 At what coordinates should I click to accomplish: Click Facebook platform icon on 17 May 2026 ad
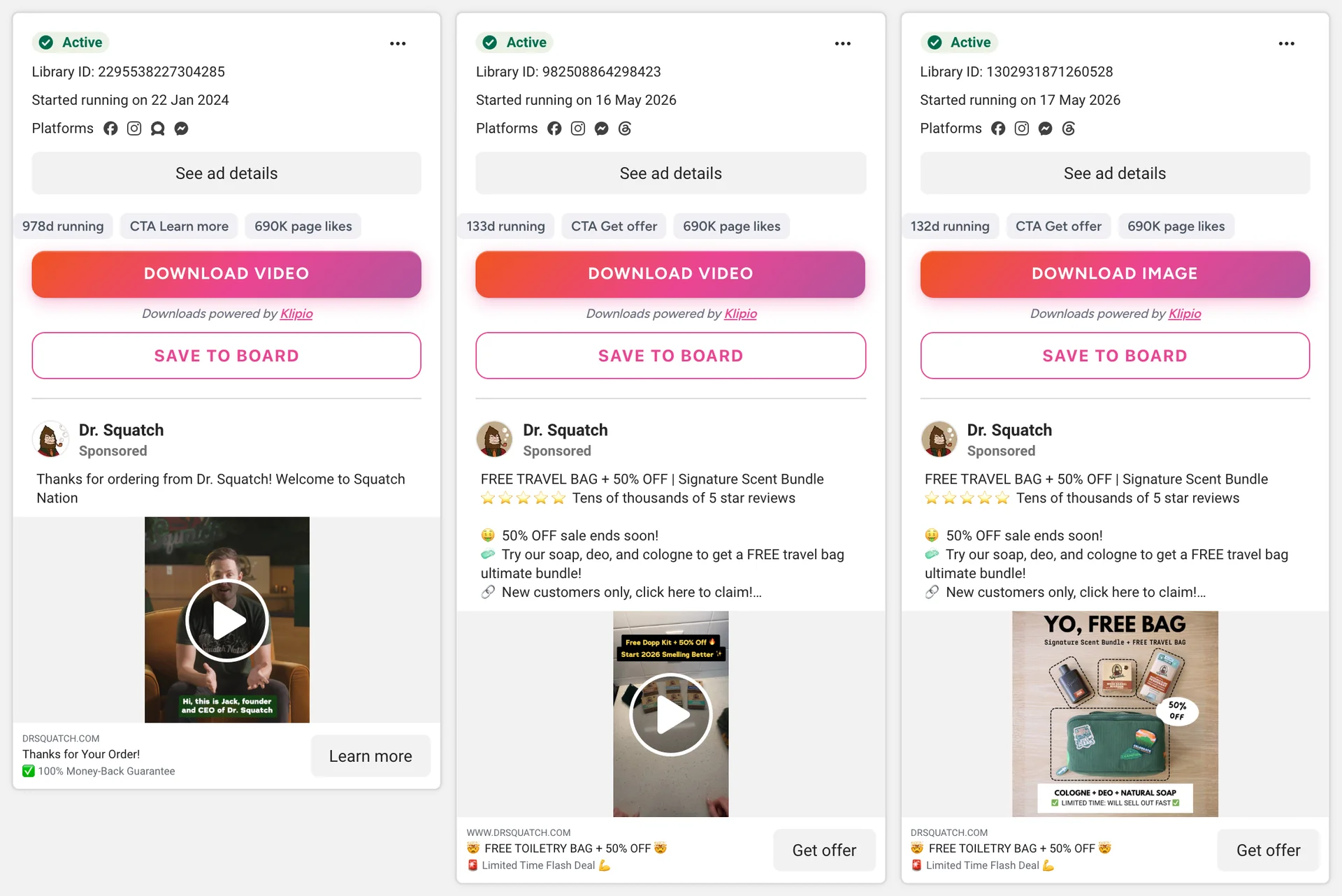pos(998,129)
